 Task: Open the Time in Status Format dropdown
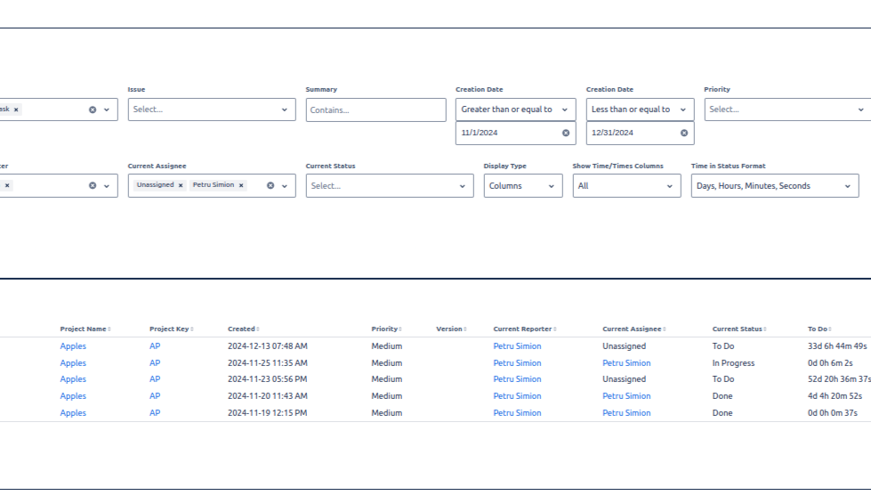774,186
